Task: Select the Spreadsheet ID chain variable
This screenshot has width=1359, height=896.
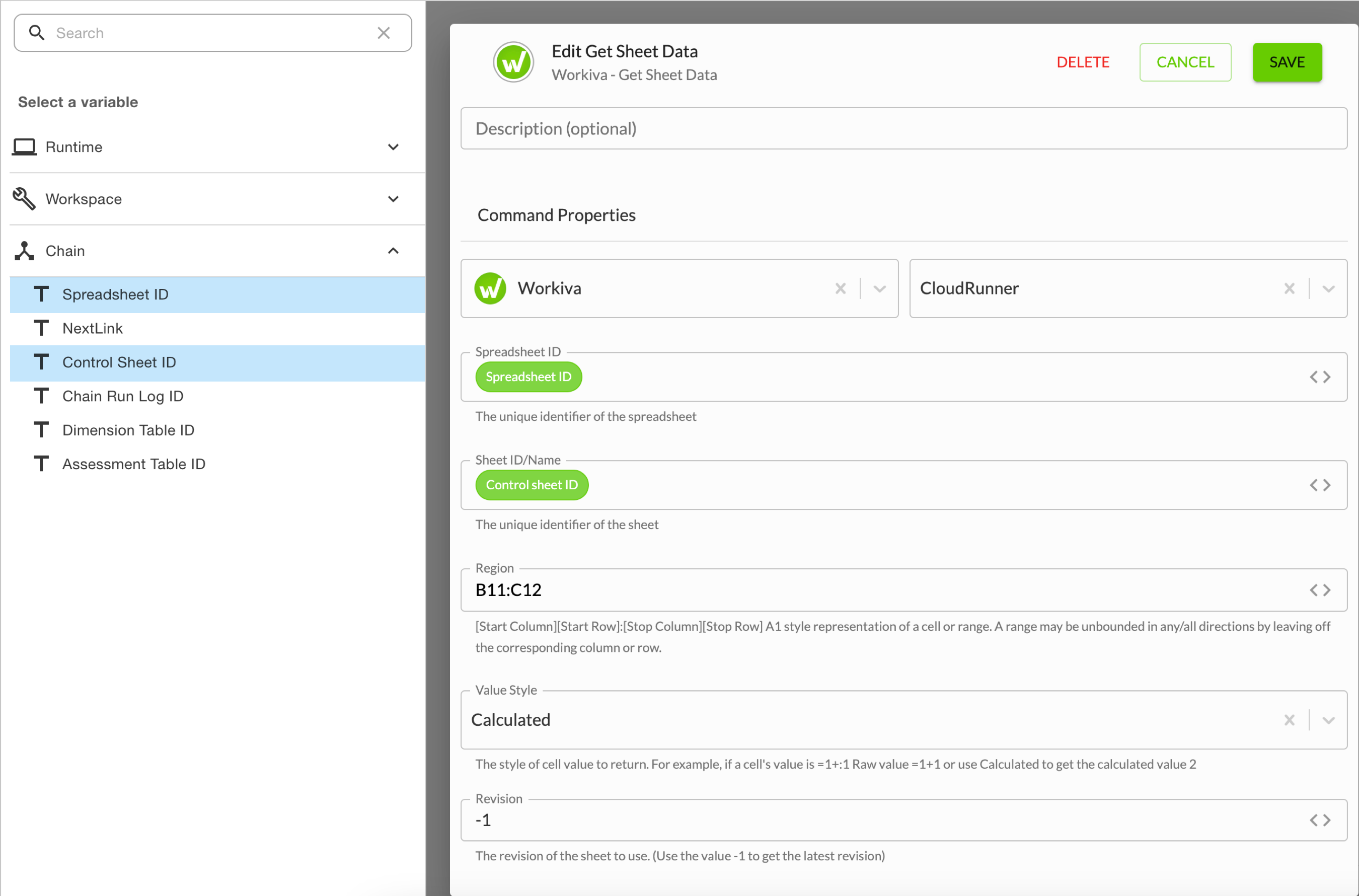Action: (x=217, y=295)
